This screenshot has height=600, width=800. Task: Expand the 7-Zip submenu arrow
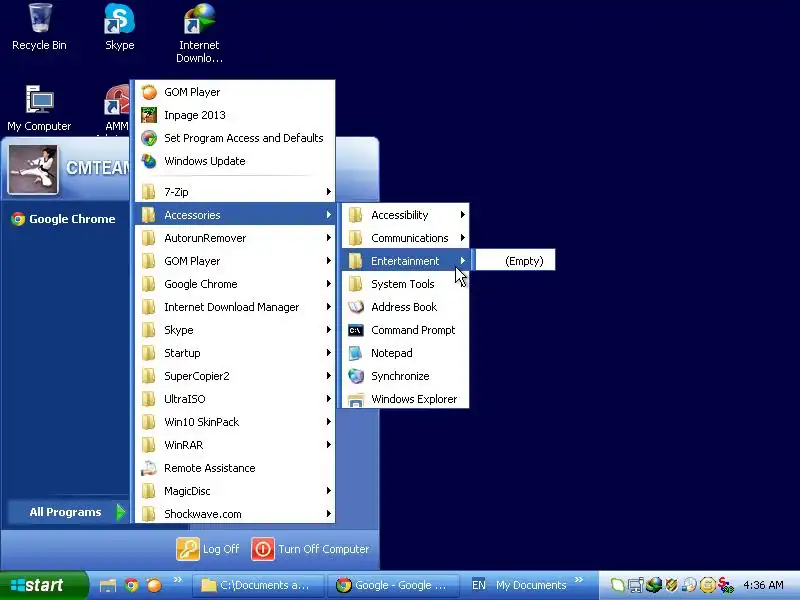(329, 192)
